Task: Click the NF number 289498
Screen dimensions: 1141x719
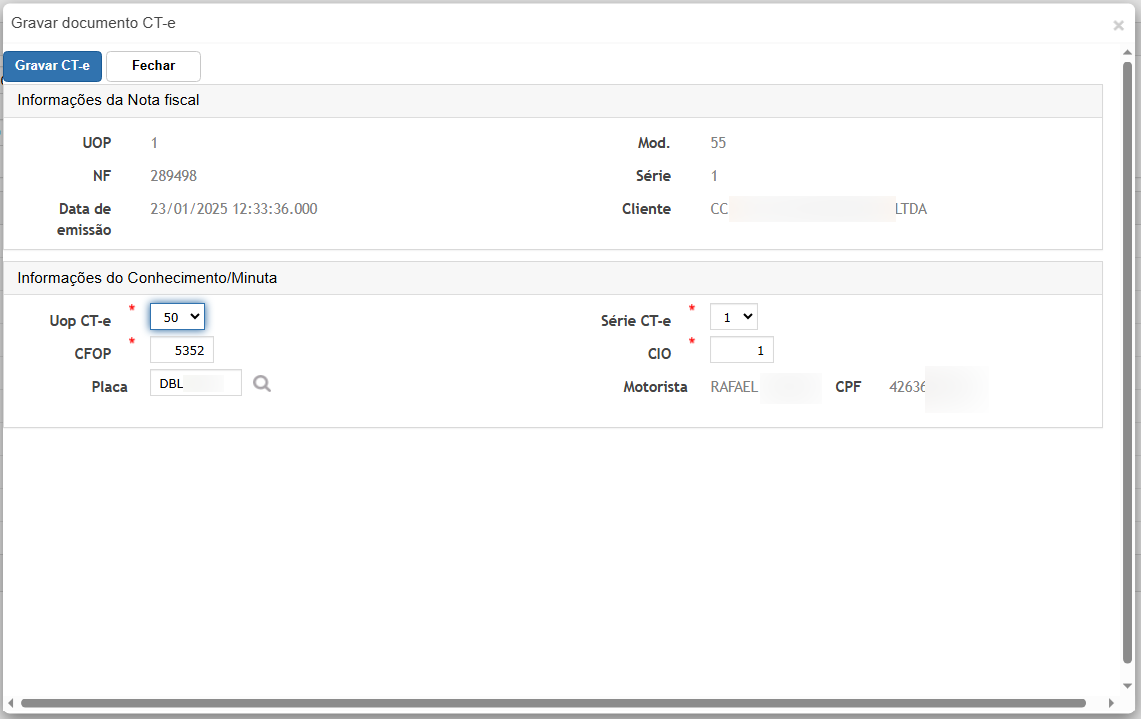Action: click(x=174, y=176)
